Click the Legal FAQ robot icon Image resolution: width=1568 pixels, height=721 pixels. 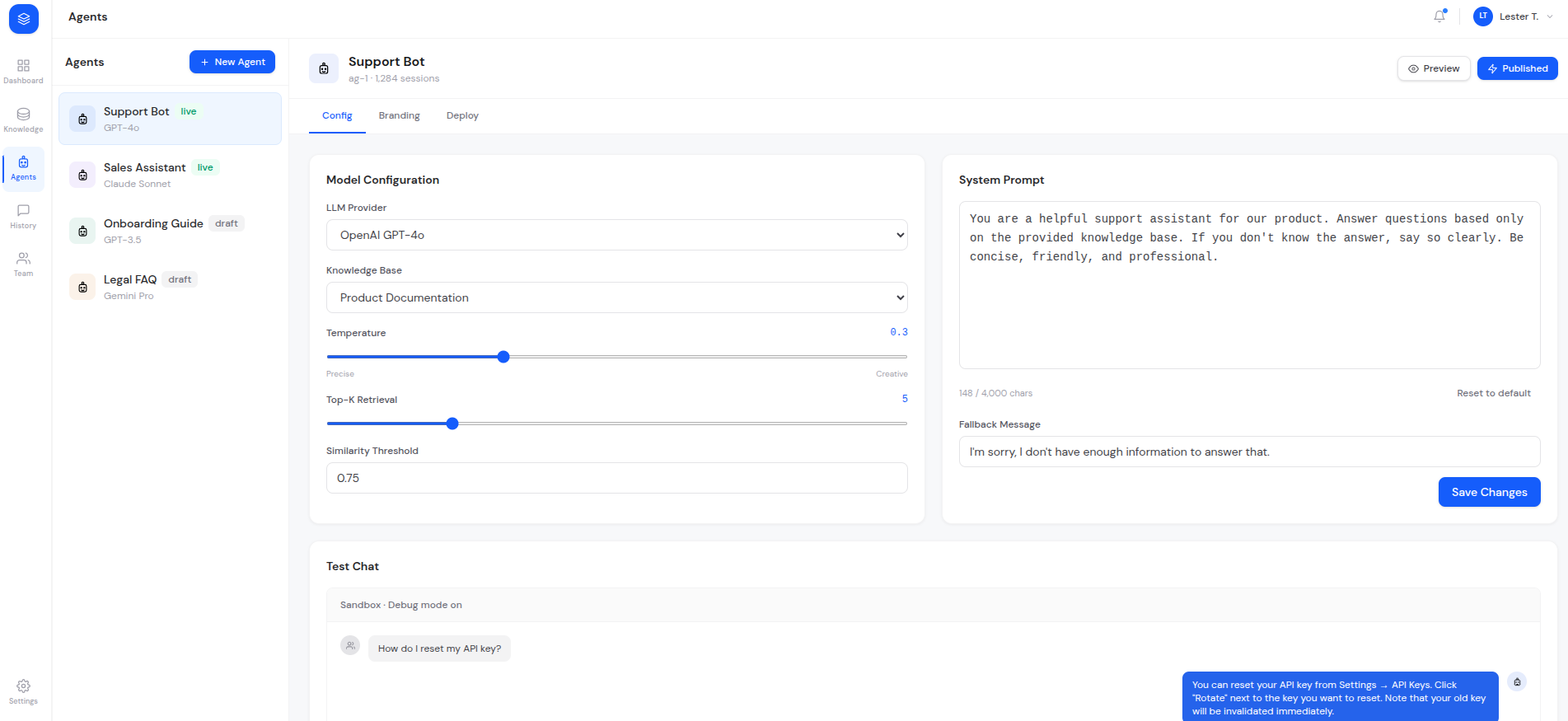(82, 287)
